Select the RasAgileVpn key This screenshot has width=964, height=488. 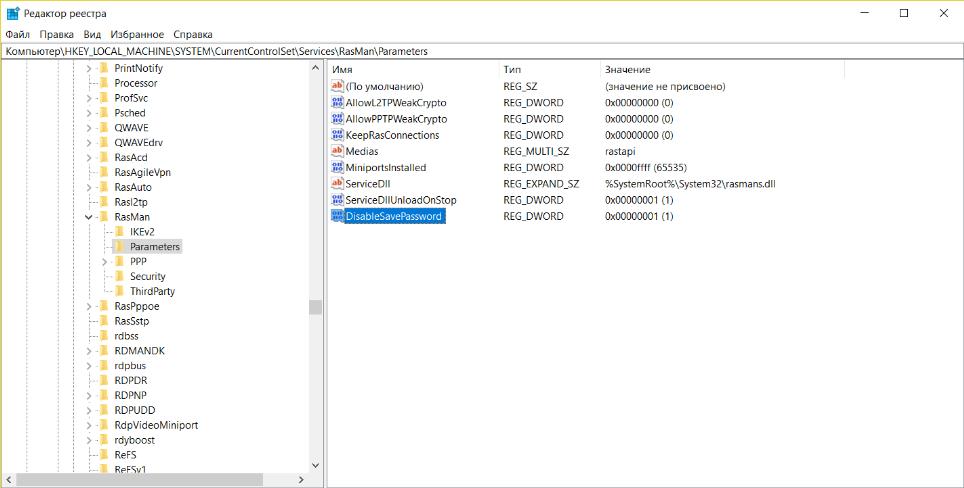tap(143, 172)
